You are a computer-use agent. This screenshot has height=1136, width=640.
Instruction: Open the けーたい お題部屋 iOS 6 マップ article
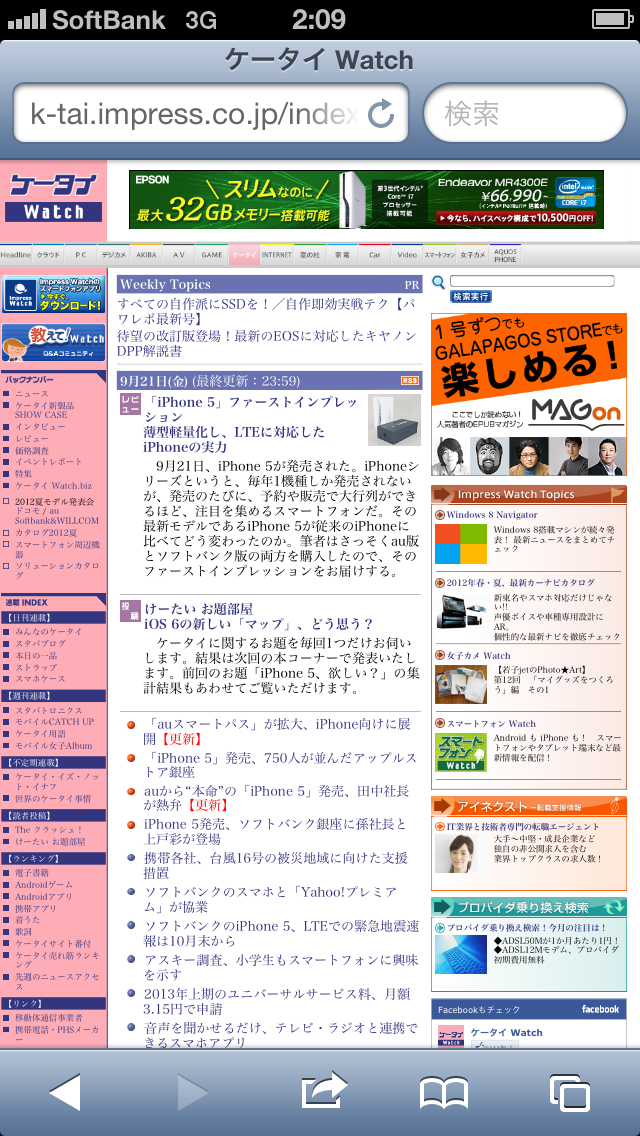258,616
